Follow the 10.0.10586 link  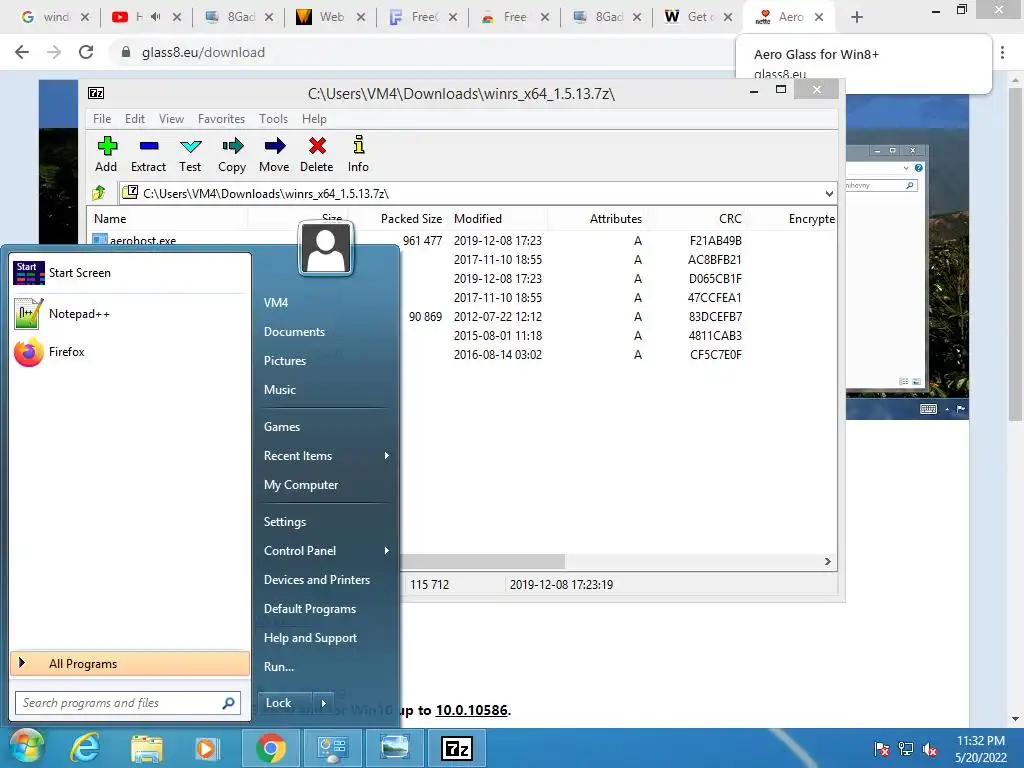point(472,710)
